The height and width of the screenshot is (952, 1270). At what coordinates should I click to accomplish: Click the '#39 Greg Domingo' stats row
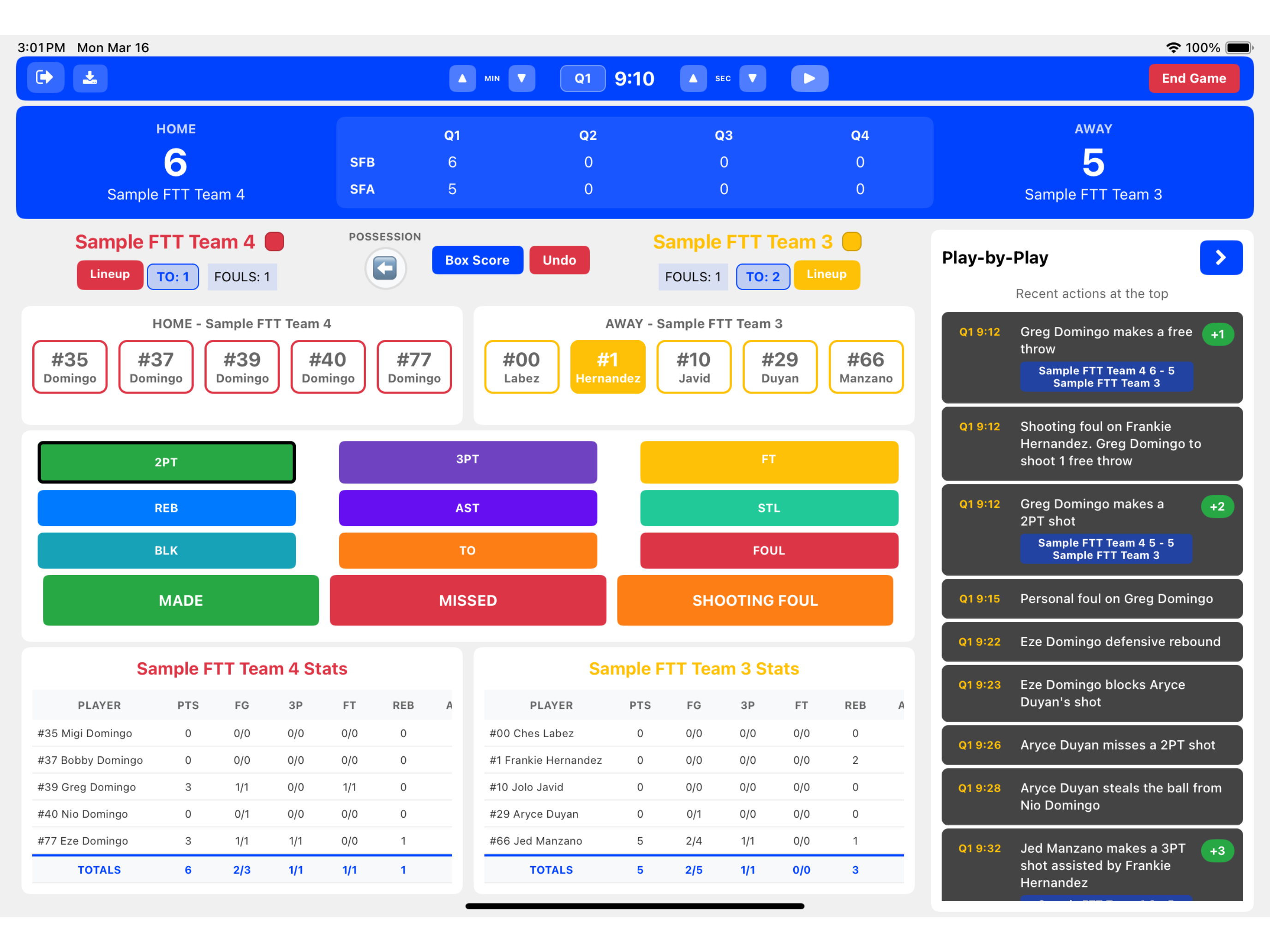tap(242, 787)
